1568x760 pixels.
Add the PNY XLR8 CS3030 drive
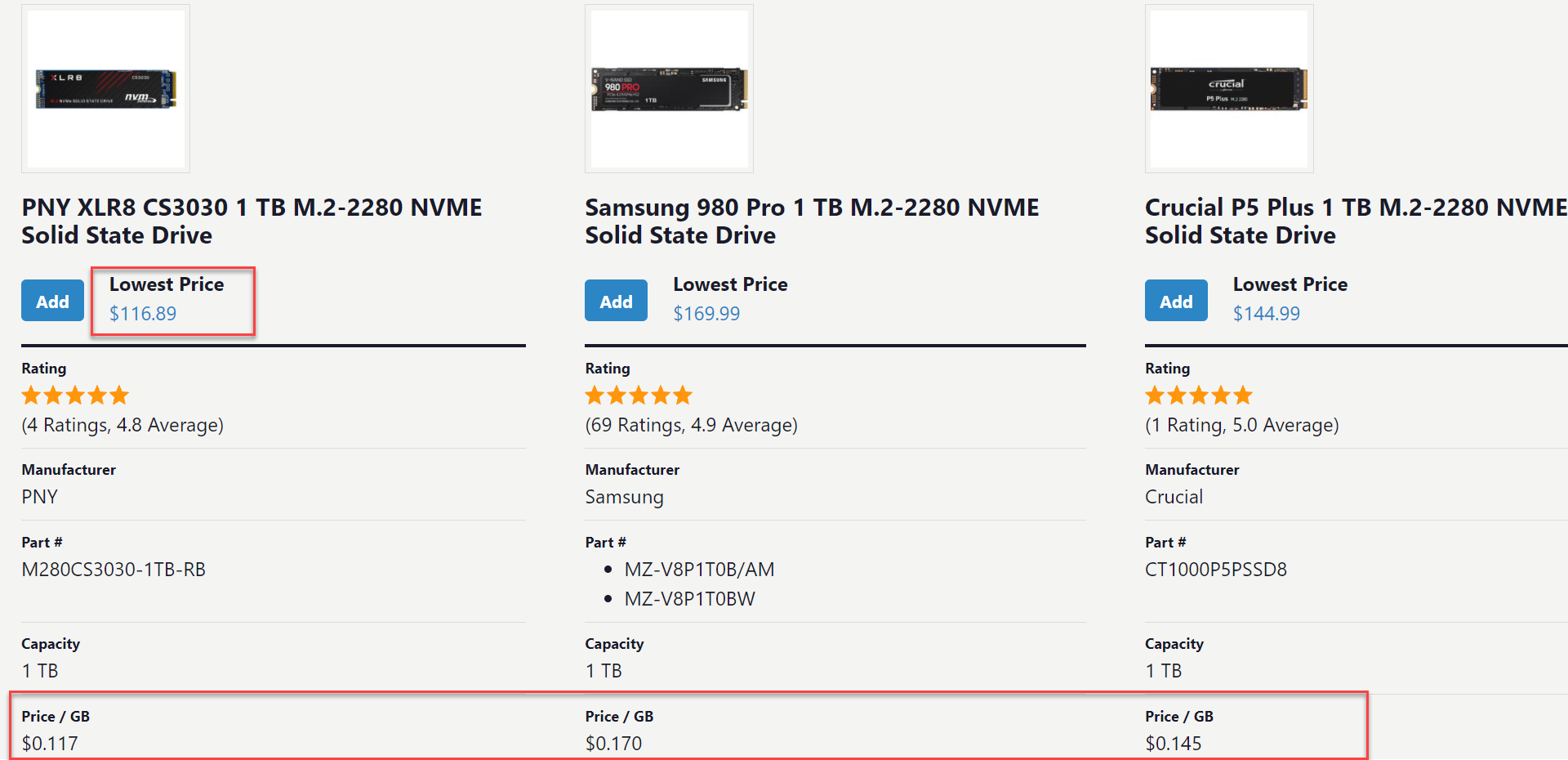52,301
